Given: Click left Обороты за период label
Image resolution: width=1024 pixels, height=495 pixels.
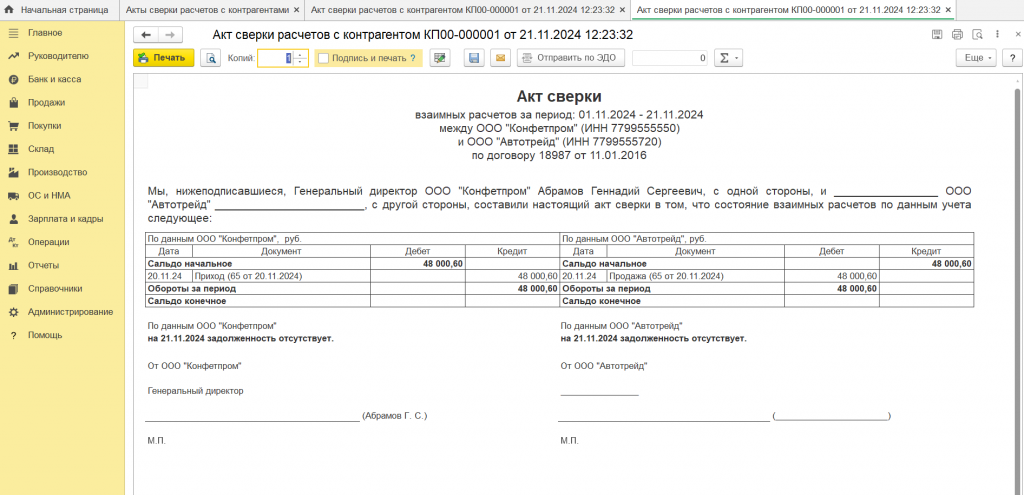Looking at the screenshot, I should tap(192, 288).
